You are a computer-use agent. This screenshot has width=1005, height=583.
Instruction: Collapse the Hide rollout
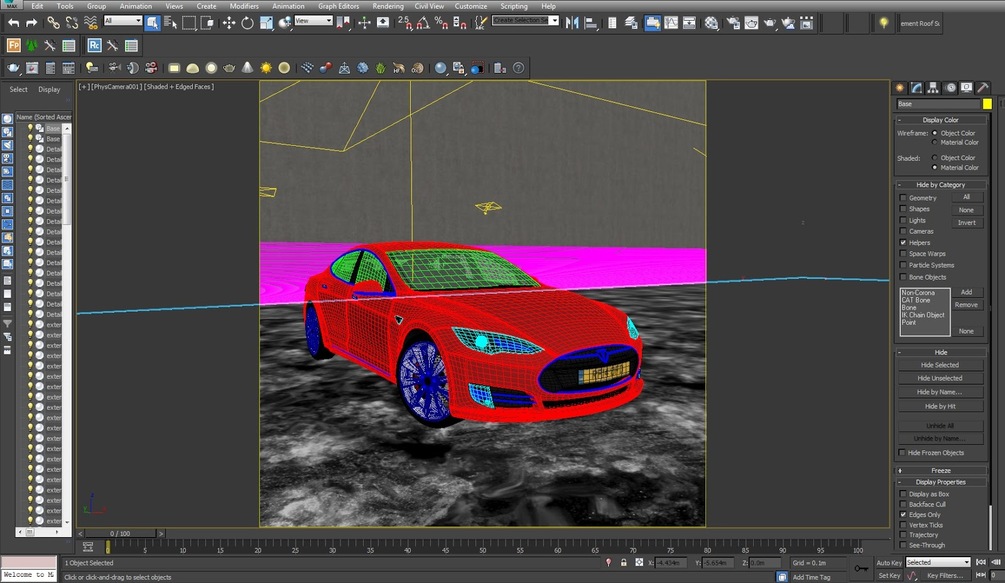(x=940, y=352)
